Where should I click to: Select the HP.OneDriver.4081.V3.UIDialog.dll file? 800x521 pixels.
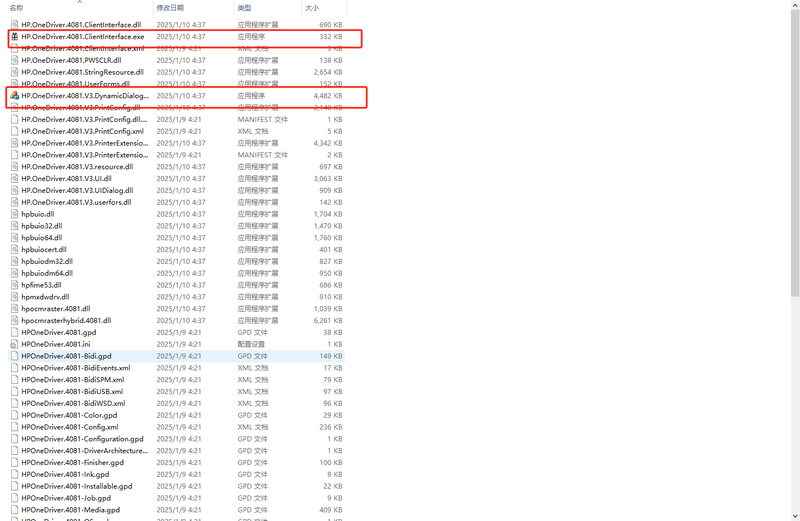tap(77, 190)
